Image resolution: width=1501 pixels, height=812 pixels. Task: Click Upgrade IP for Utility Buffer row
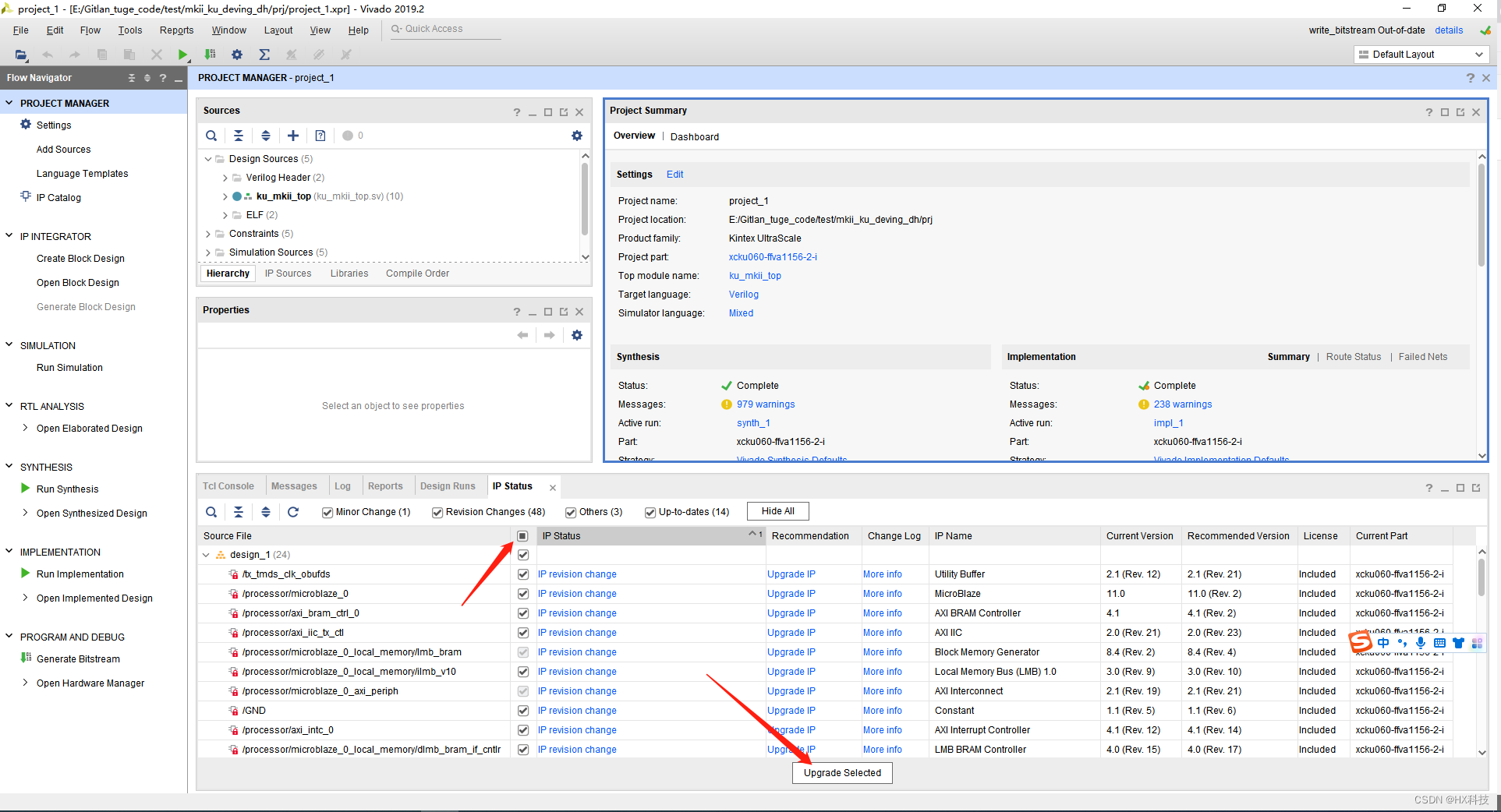coord(791,574)
